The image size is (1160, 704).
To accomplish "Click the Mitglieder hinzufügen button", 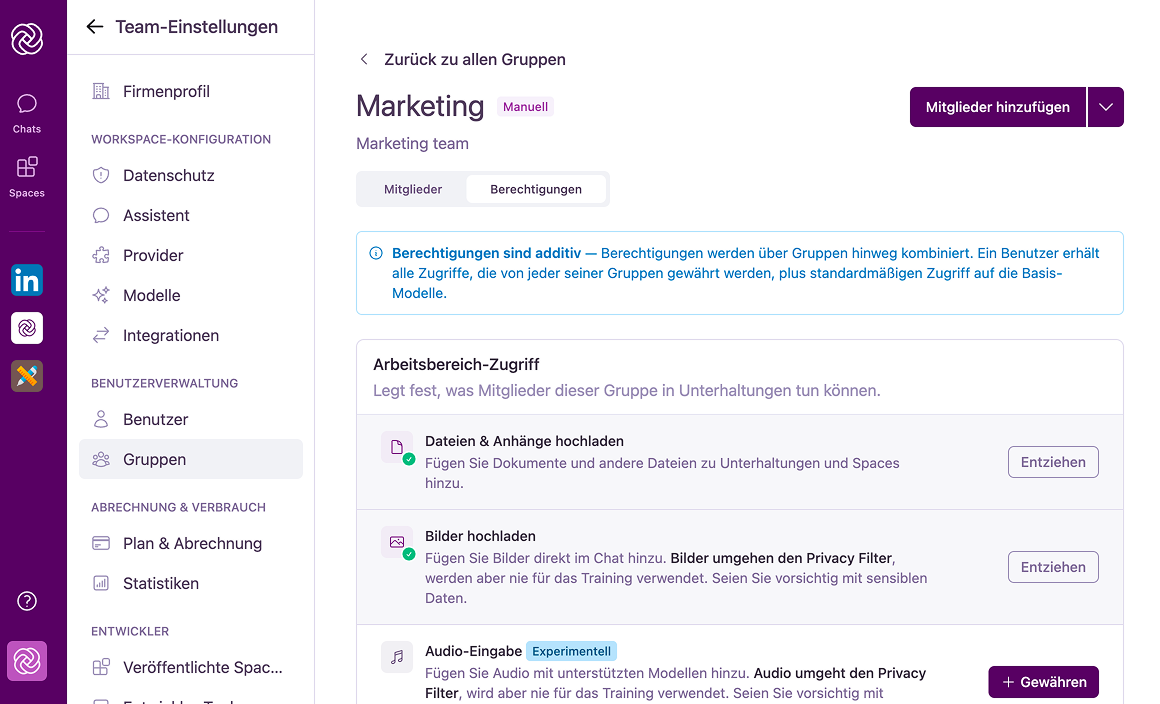I will (997, 107).
